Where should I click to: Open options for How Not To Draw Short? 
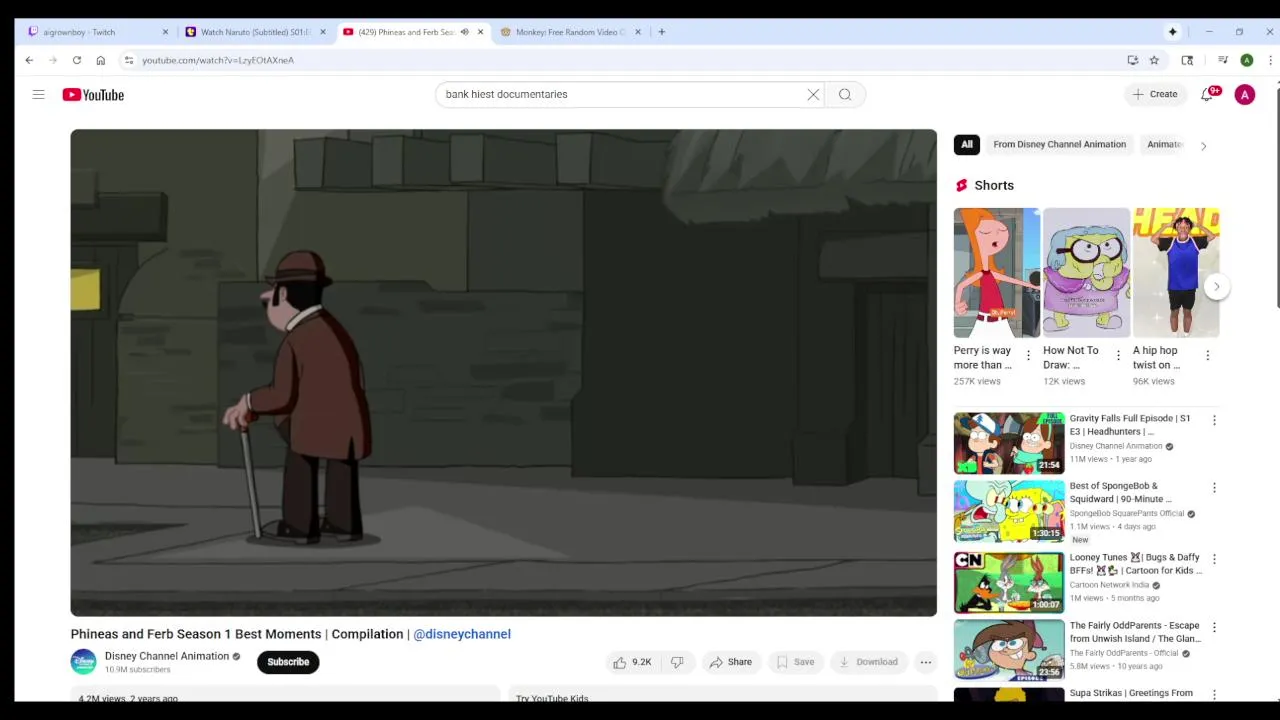[1118, 356]
